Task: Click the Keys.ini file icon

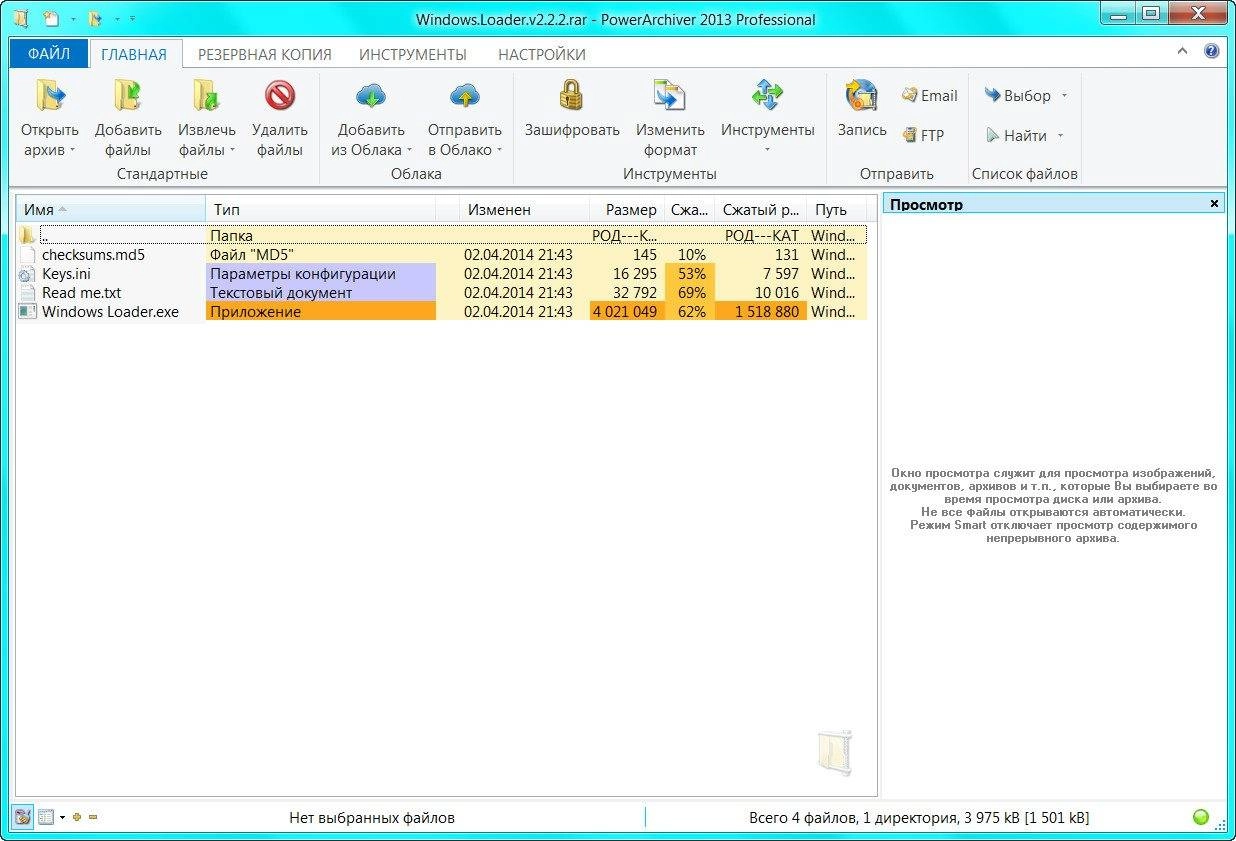Action: pyautogui.click(x=27, y=274)
